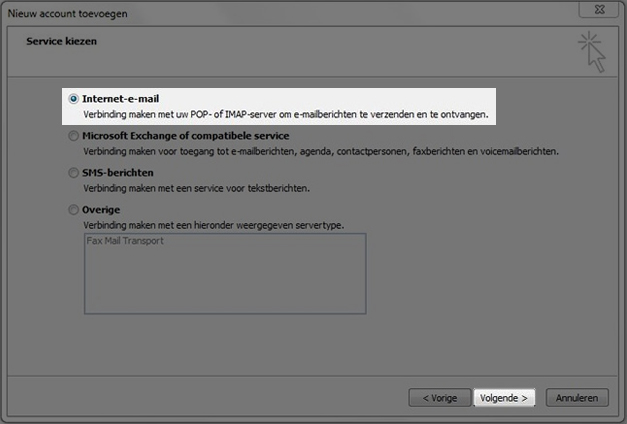Click the sparkling cursor wizard icon
The width and height of the screenshot is (627, 424).
coord(592,52)
